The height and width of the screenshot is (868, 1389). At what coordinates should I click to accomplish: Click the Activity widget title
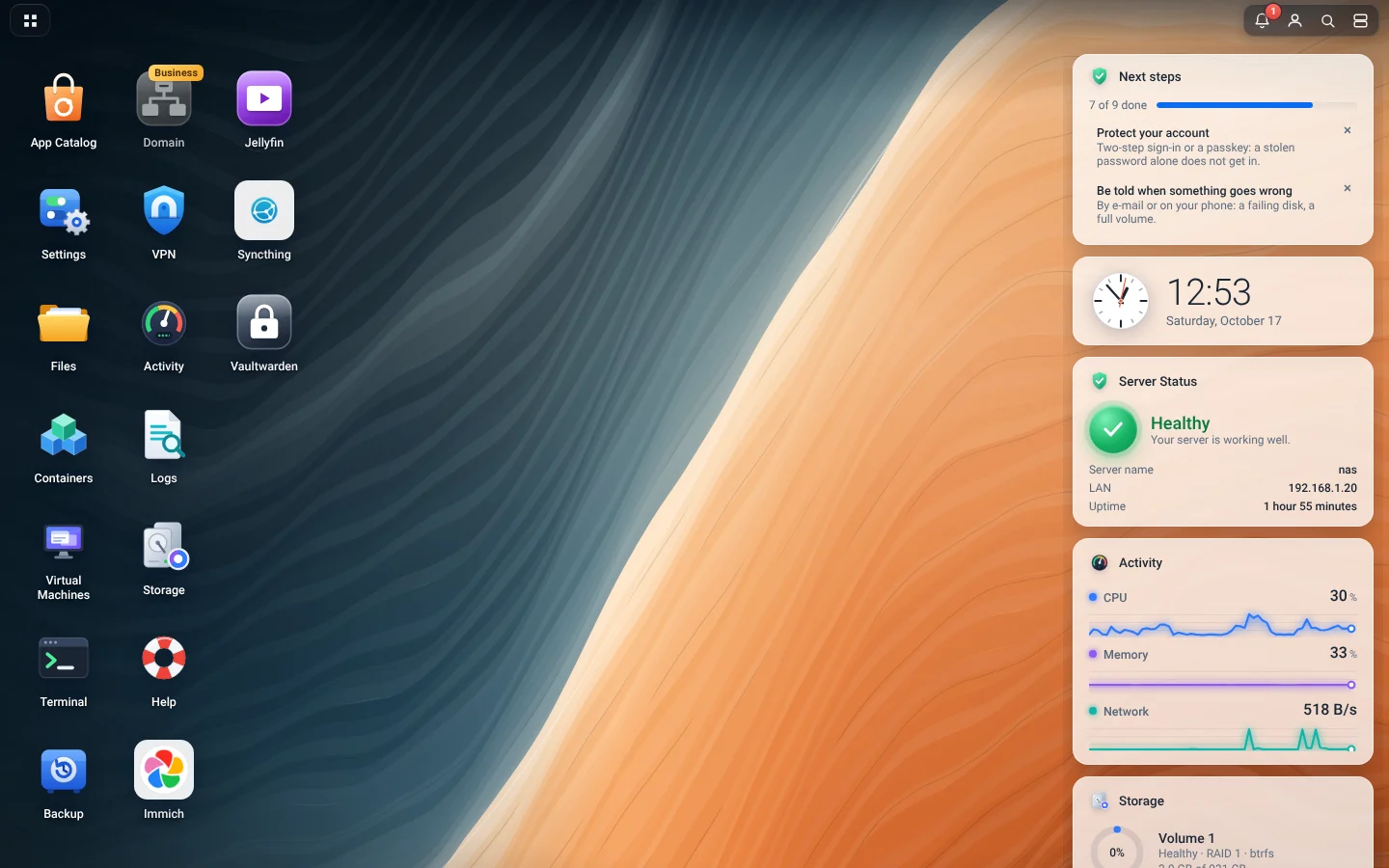pyautogui.click(x=1140, y=562)
